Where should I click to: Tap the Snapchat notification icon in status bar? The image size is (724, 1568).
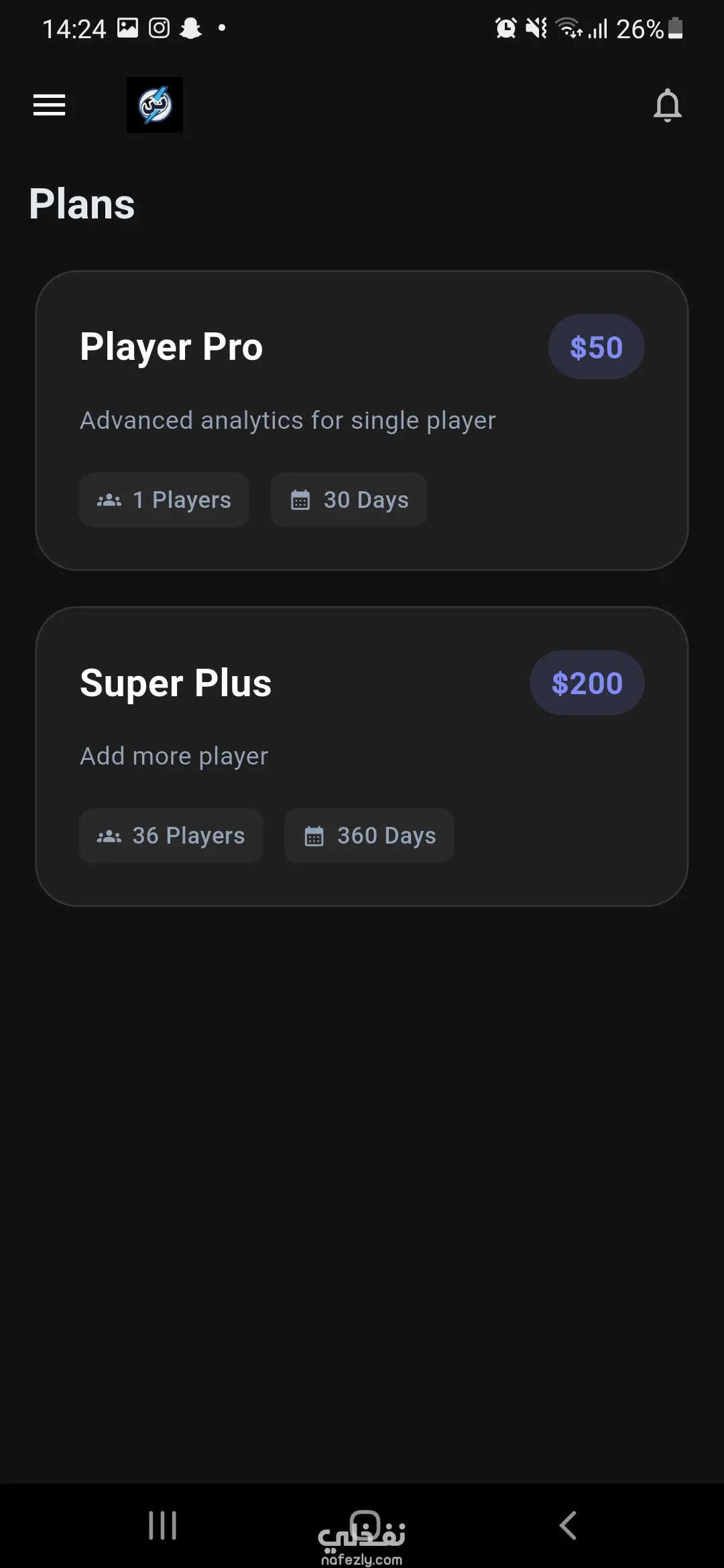click(191, 28)
